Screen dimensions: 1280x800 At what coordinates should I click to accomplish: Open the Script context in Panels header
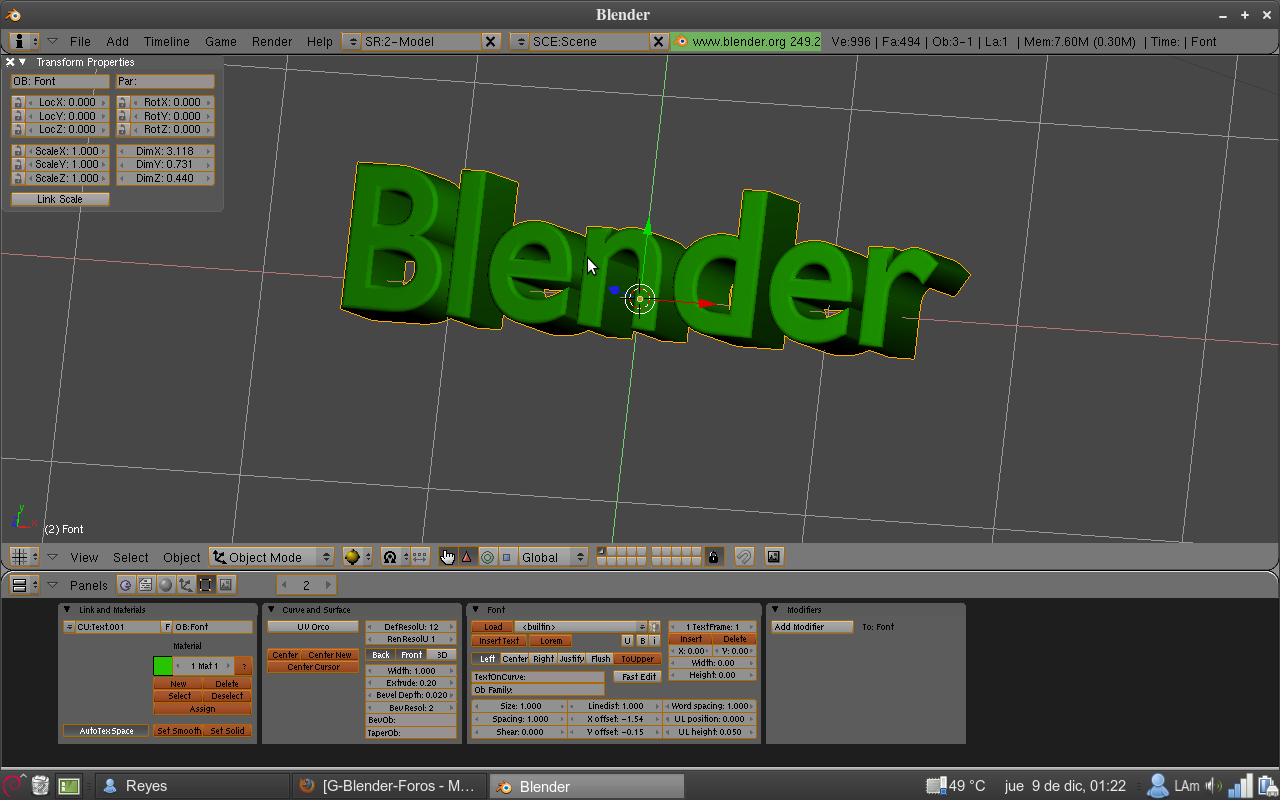[x=146, y=585]
